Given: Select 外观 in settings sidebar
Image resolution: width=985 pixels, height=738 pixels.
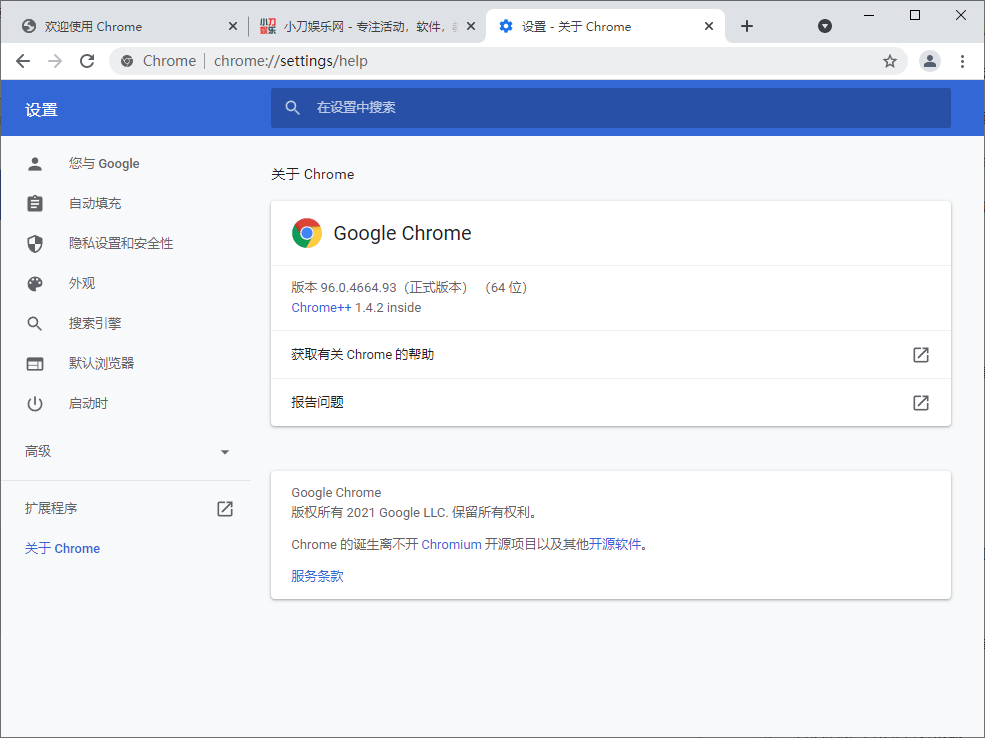Looking at the screenshot, I should [82, 284].
